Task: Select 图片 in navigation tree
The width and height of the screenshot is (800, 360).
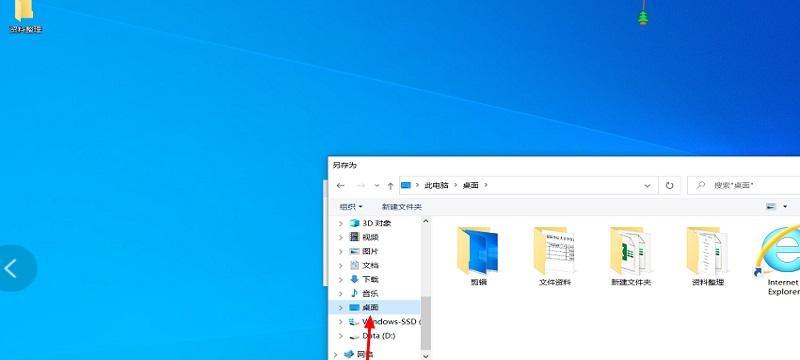Action: (370, 251)
